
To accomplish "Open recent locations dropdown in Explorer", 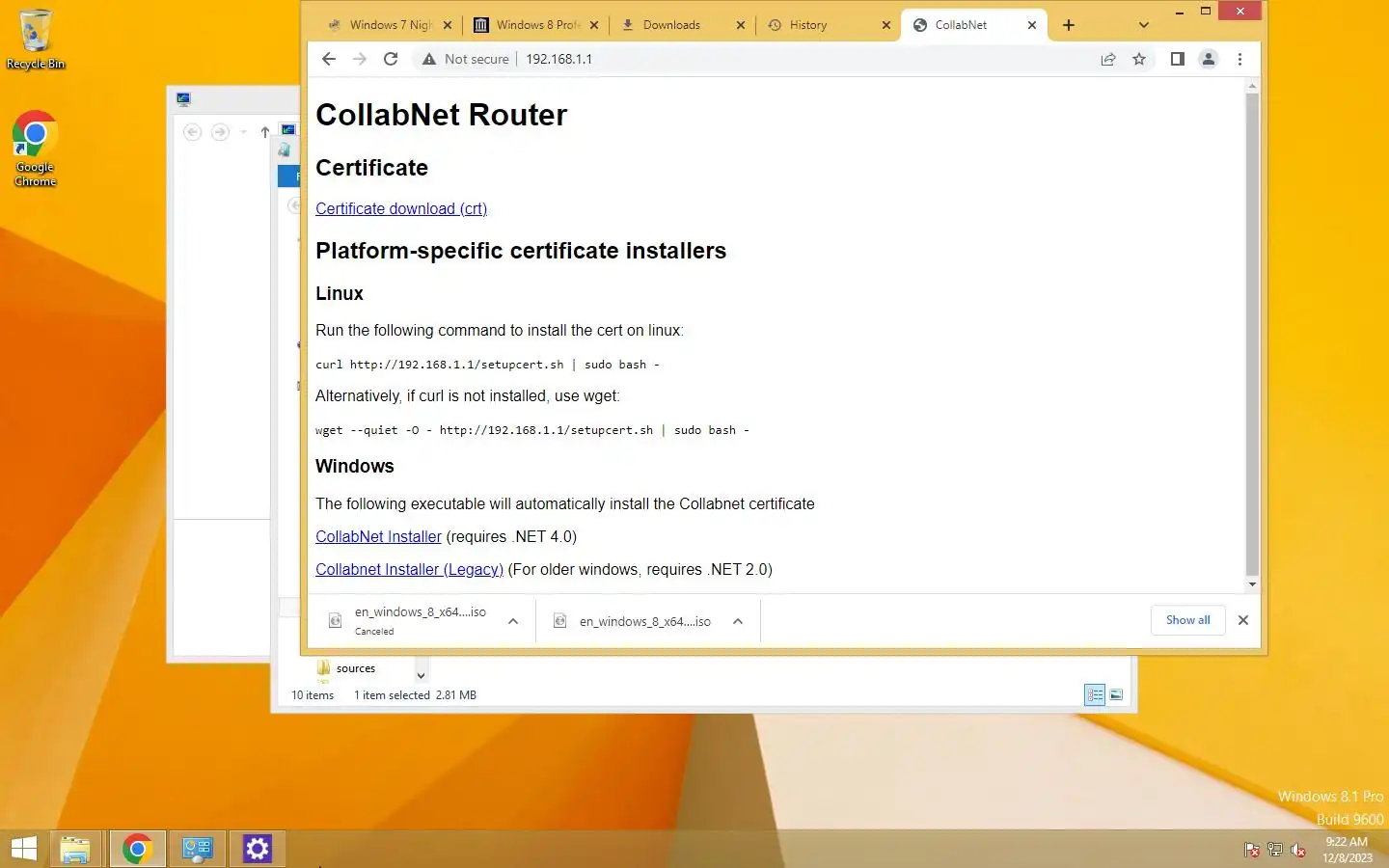I will pos(243,132).
